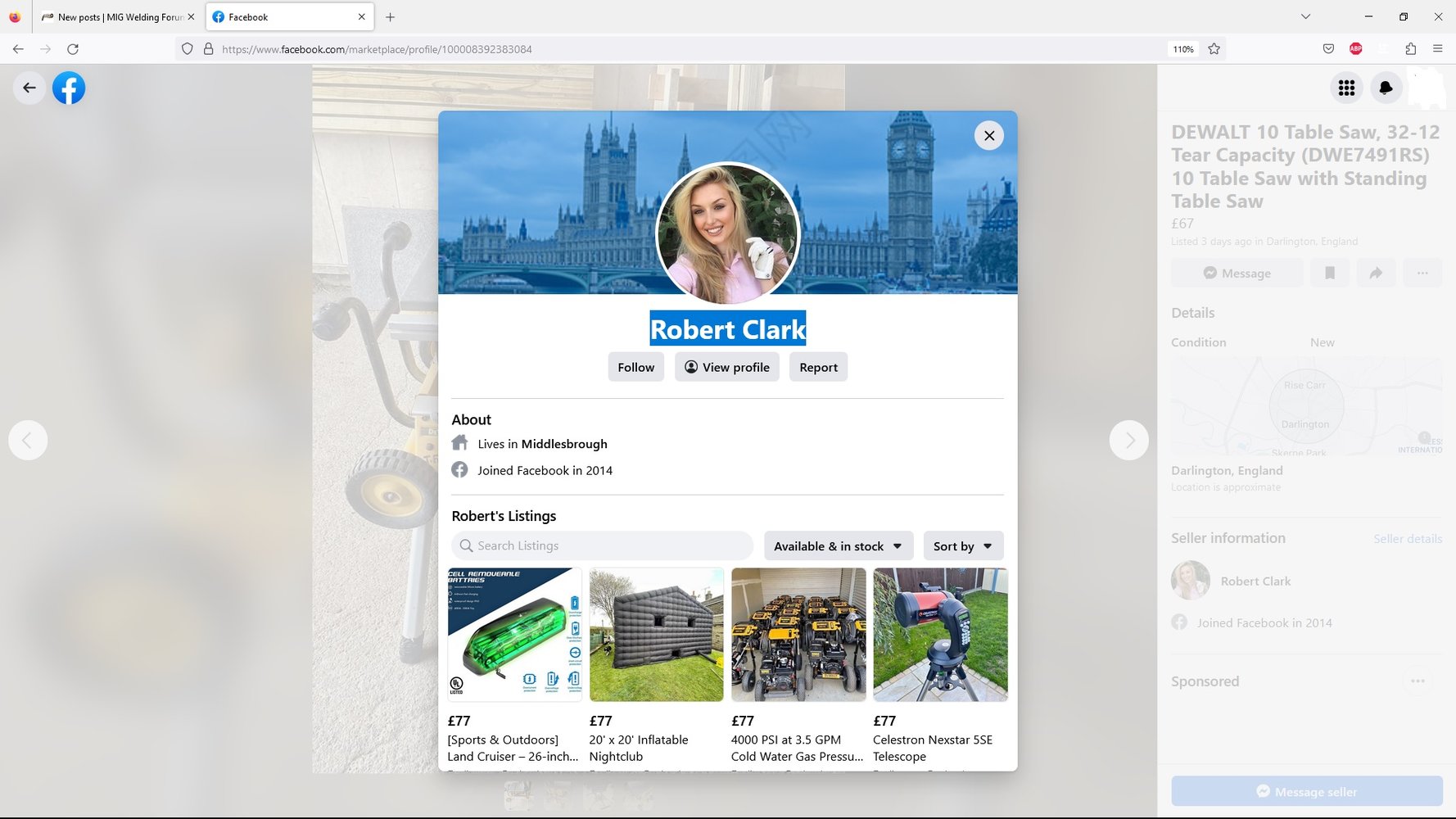Click the View profile button
This screenshot has height=819, width=1456.
[727, 367]
